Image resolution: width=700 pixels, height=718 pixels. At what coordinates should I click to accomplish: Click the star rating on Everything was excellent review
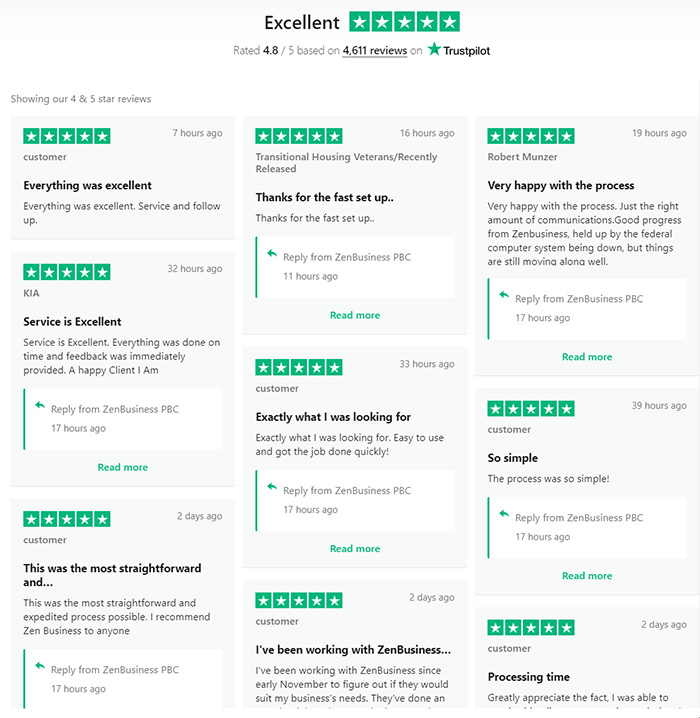click(67, 136)
